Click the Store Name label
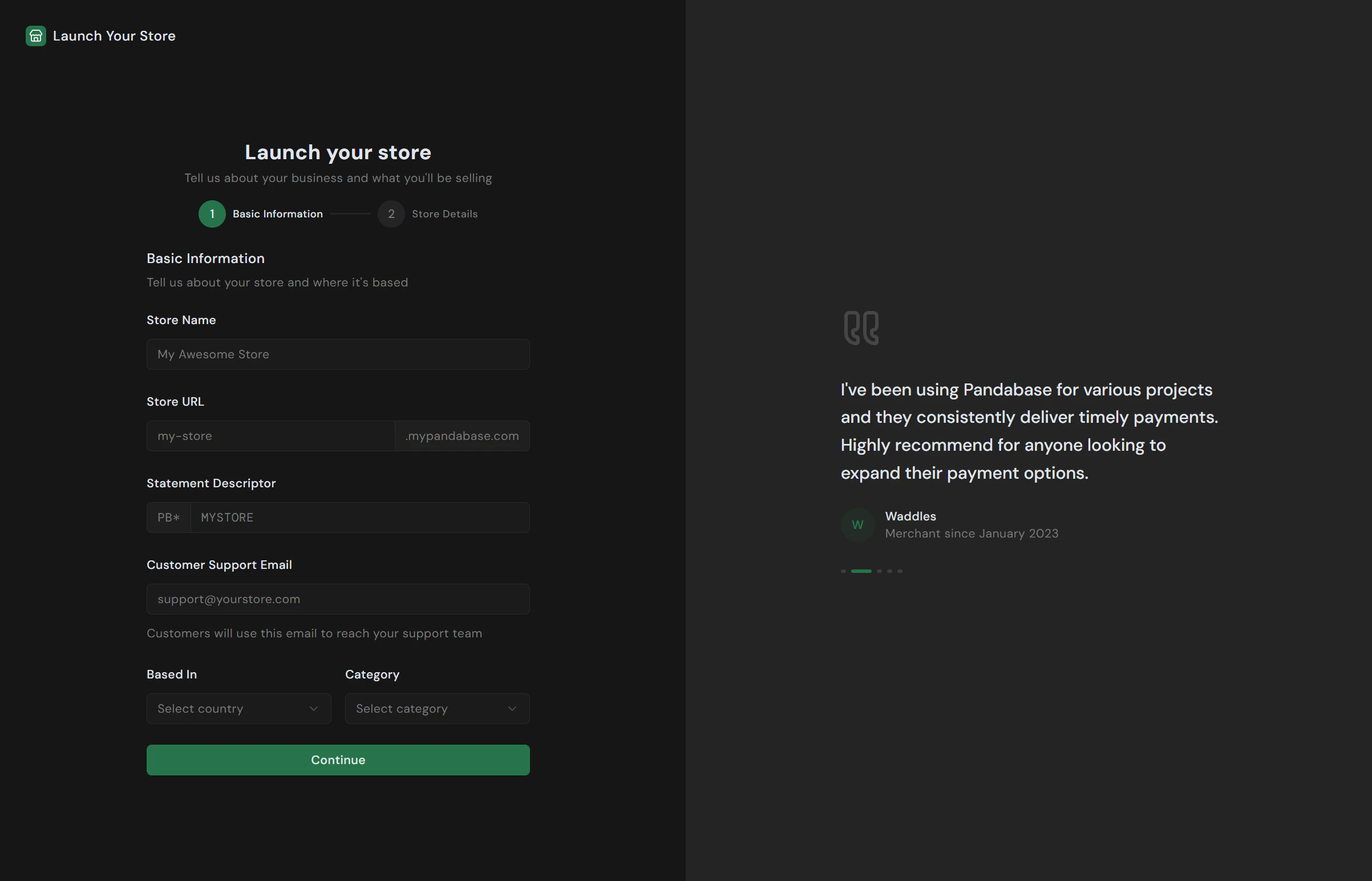1372x881 pixels. click(181, 320)
